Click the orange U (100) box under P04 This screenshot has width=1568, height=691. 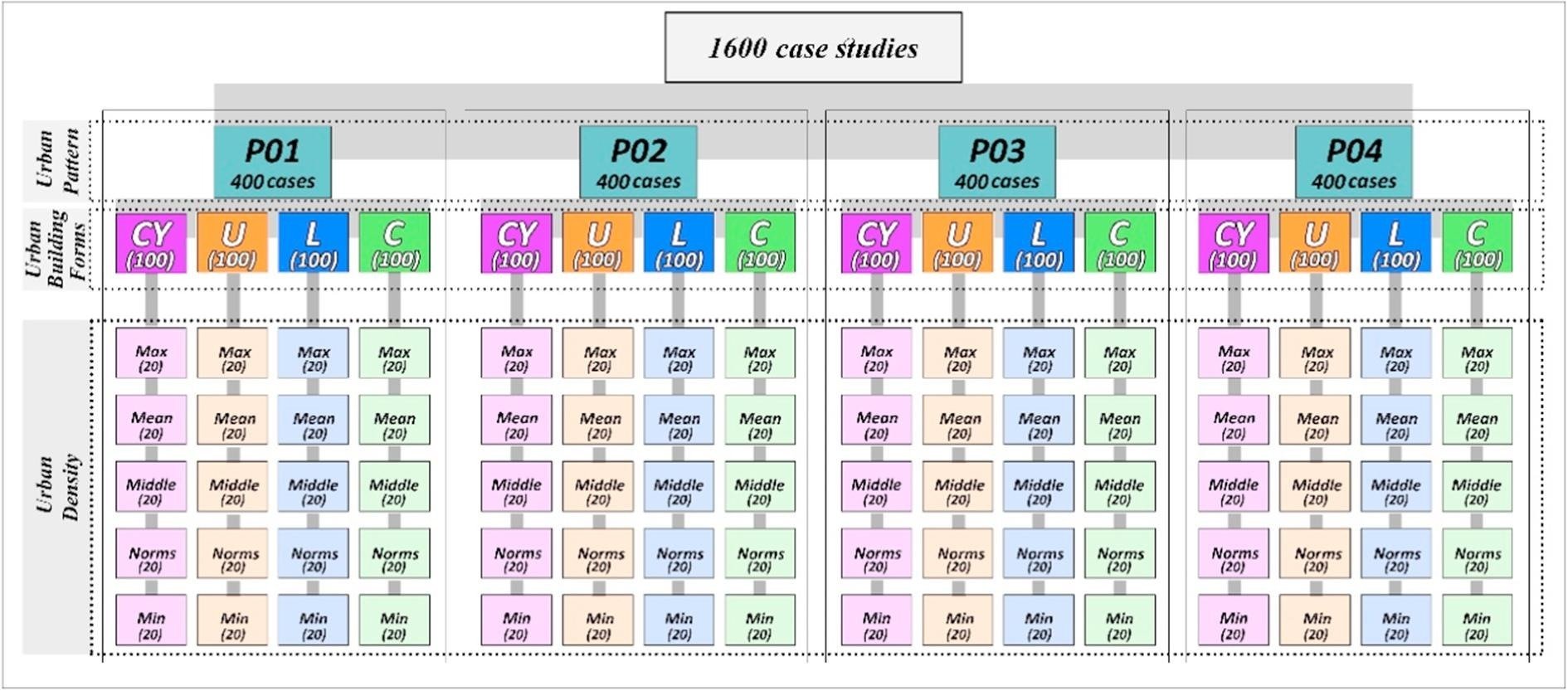pos(1314,243)
